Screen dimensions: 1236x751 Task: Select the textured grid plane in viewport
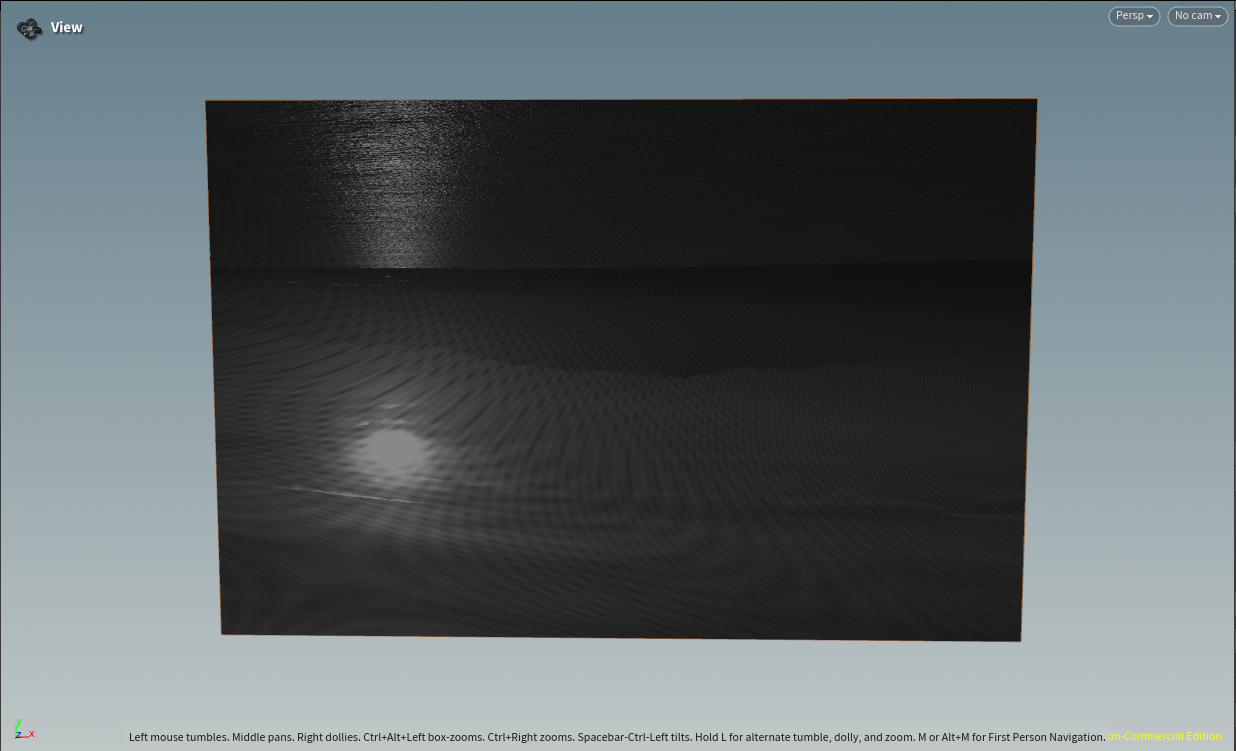(x=621, y=368)
